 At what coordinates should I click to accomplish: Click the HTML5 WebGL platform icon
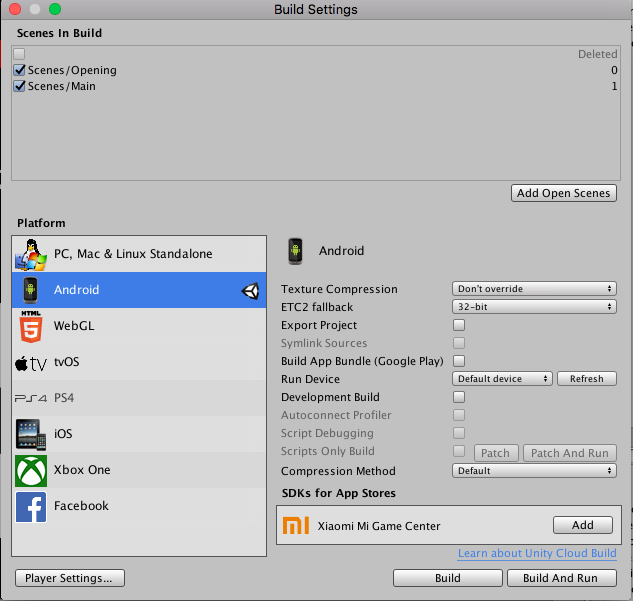(31, 327)
